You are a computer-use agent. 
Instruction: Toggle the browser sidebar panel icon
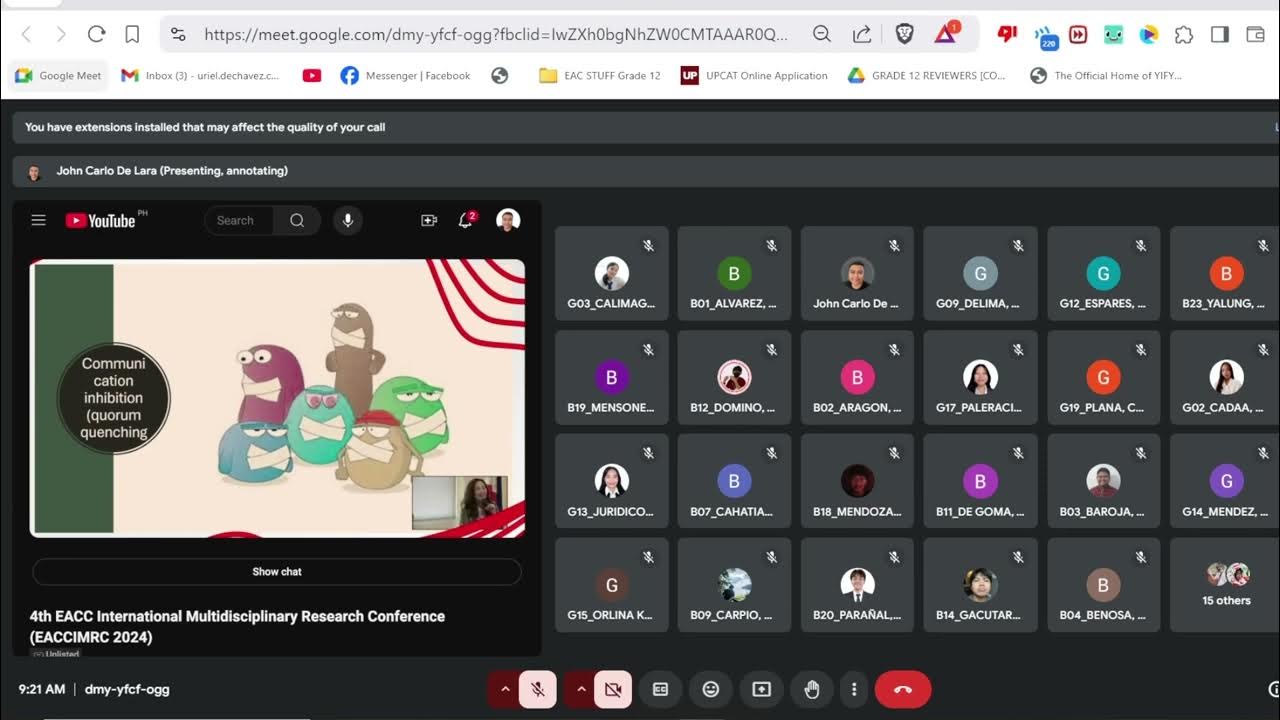(1219, 34)
